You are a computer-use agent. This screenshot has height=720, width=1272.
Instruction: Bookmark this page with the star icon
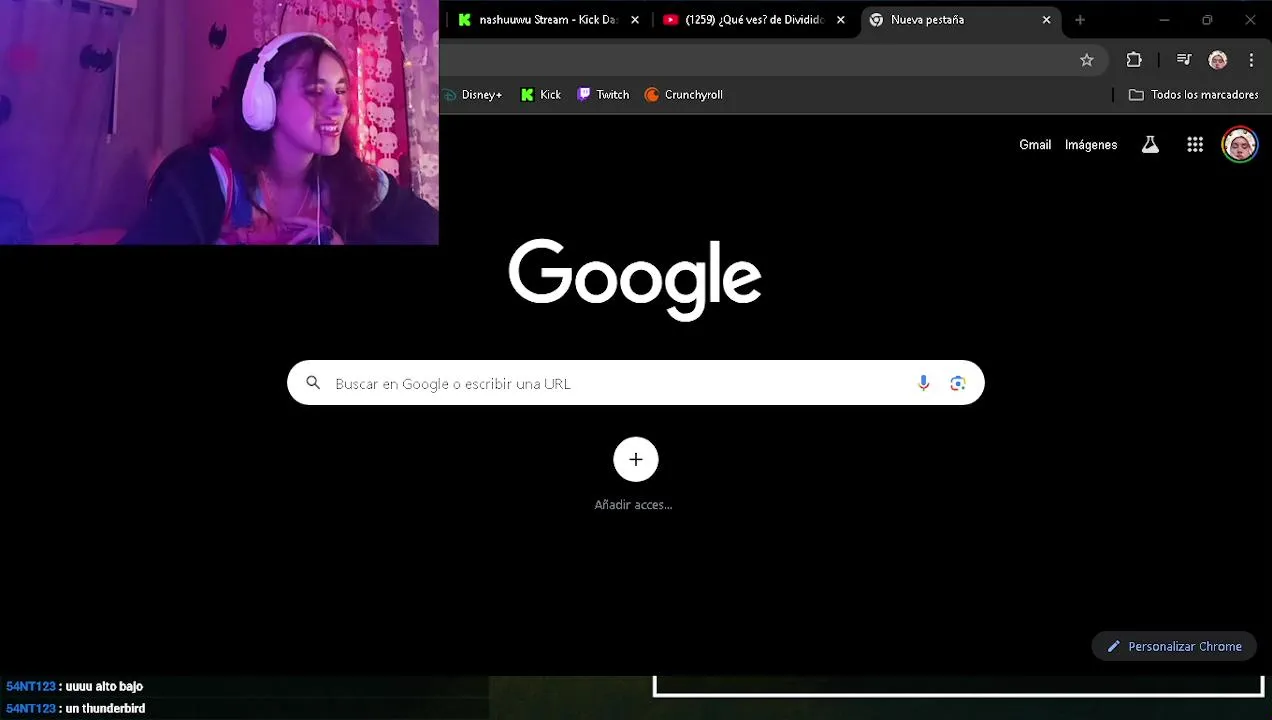tap(1087, 60)
